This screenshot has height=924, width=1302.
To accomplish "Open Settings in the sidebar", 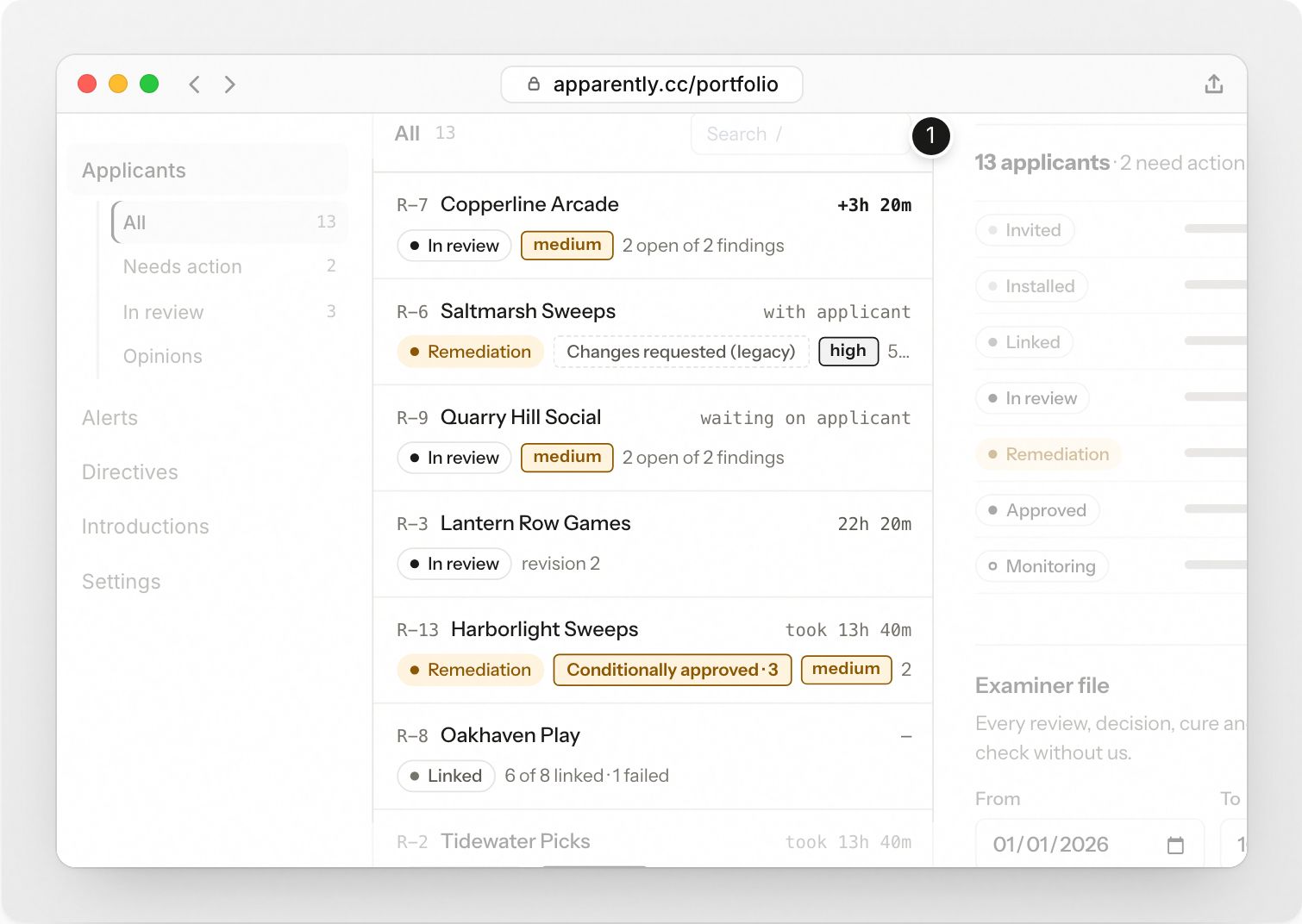I will [122, 582].
